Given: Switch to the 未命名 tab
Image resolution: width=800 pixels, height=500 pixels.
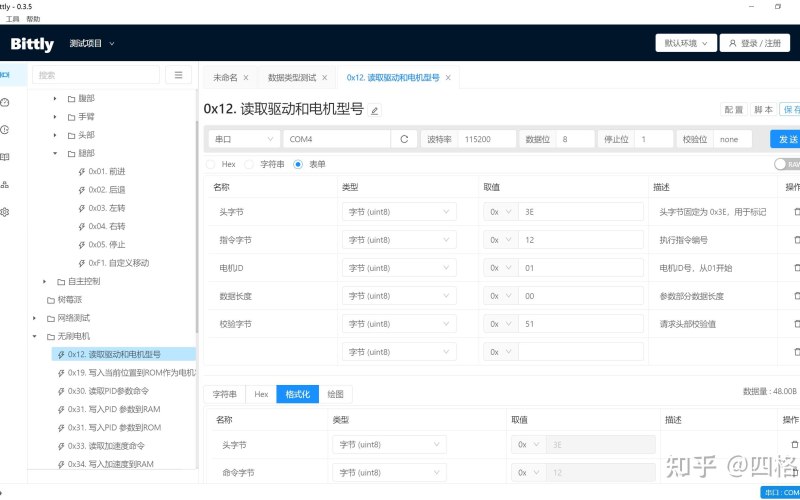Looking at the screenshot, I should (226, 78).
